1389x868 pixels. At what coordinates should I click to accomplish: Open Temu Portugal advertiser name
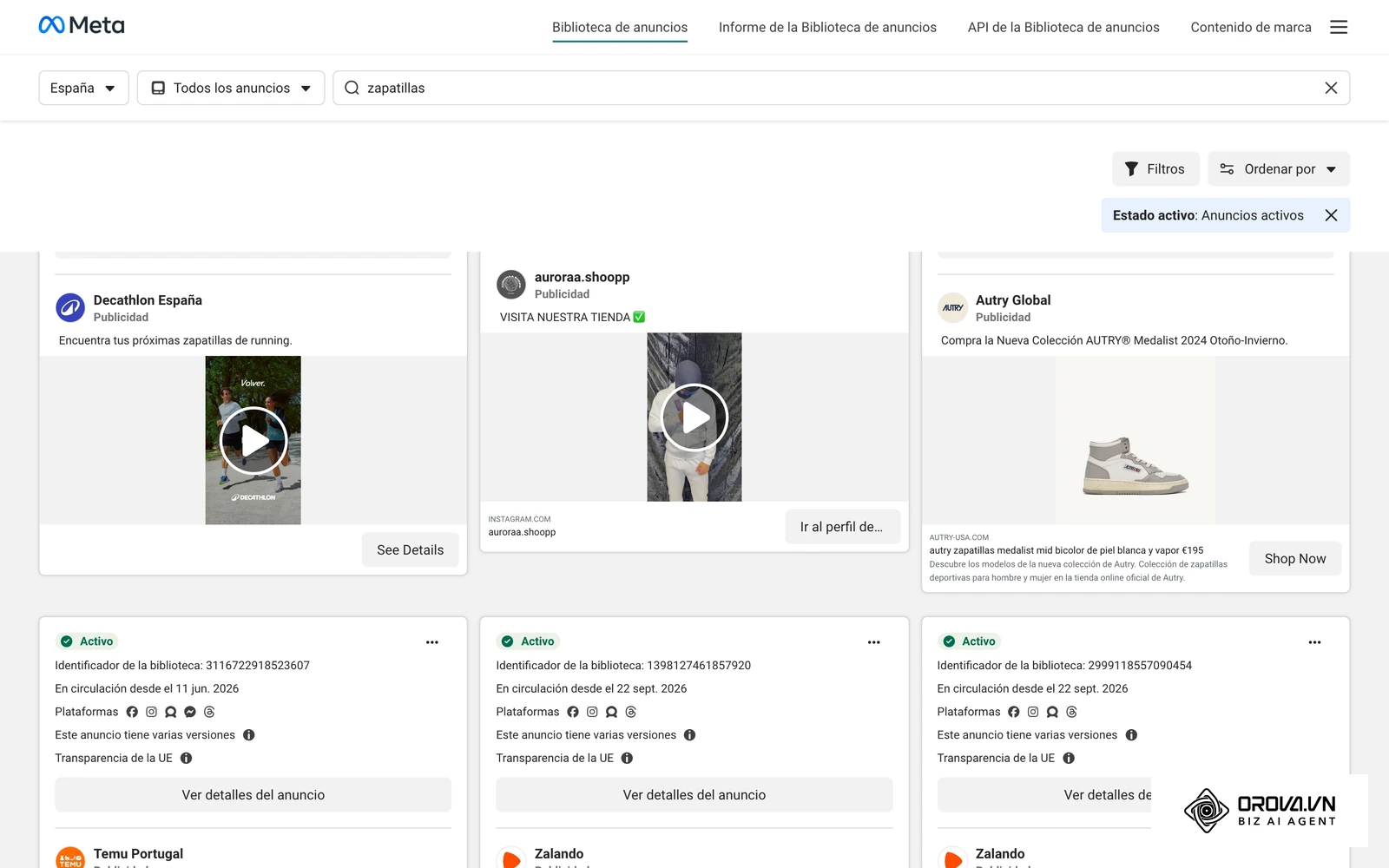pos(138,854)
